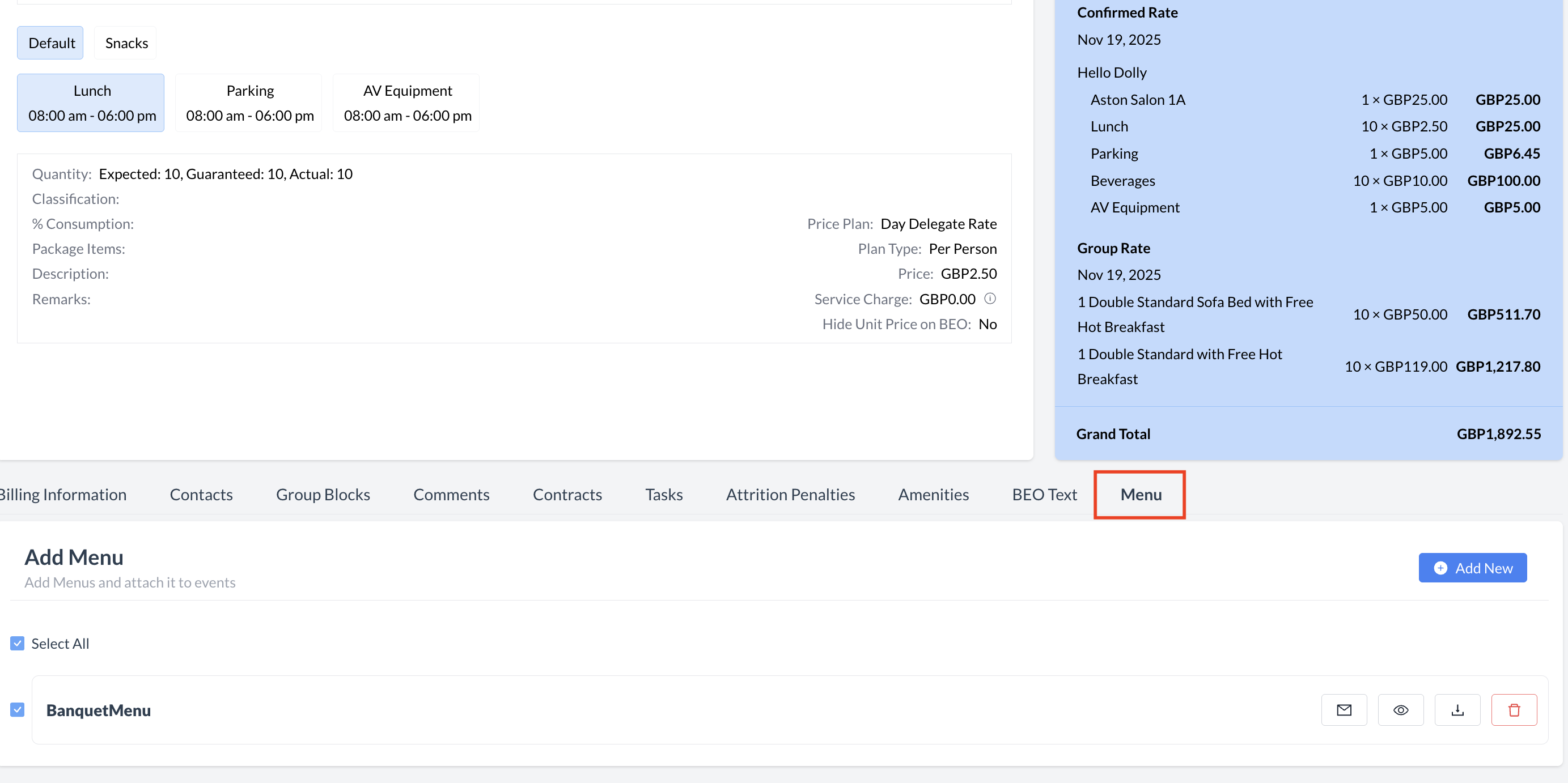Click the Add New button
Screen dimensions: 1568x783
[x=1472, y=568]
